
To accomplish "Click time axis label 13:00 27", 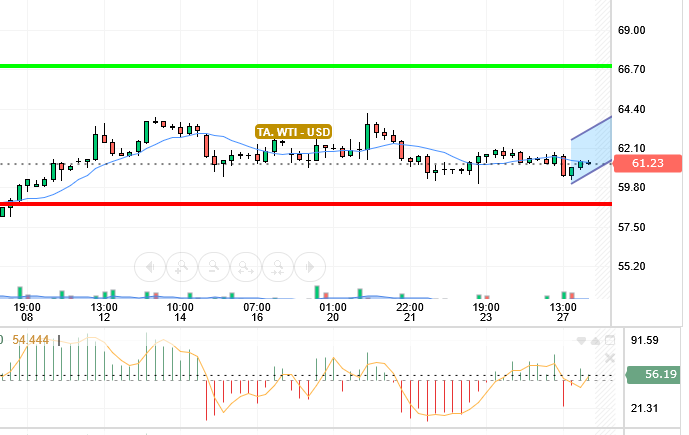I will (563, 312).
